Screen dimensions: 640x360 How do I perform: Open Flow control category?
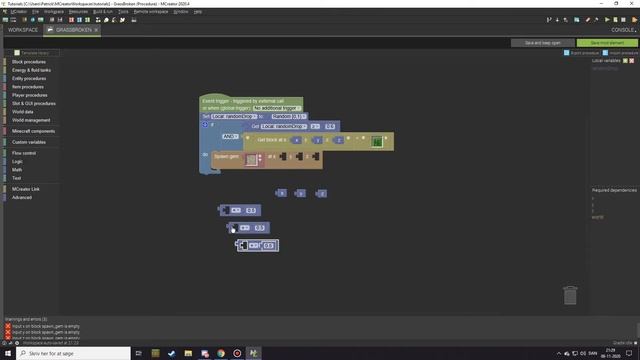pos(24,153)
